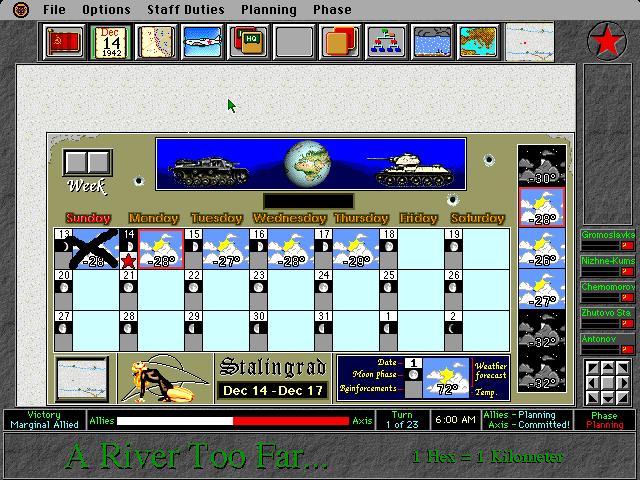Click the Victory Marginal Allied status
Viewport: 640px width, 480px height.
[x=44, y=420]
